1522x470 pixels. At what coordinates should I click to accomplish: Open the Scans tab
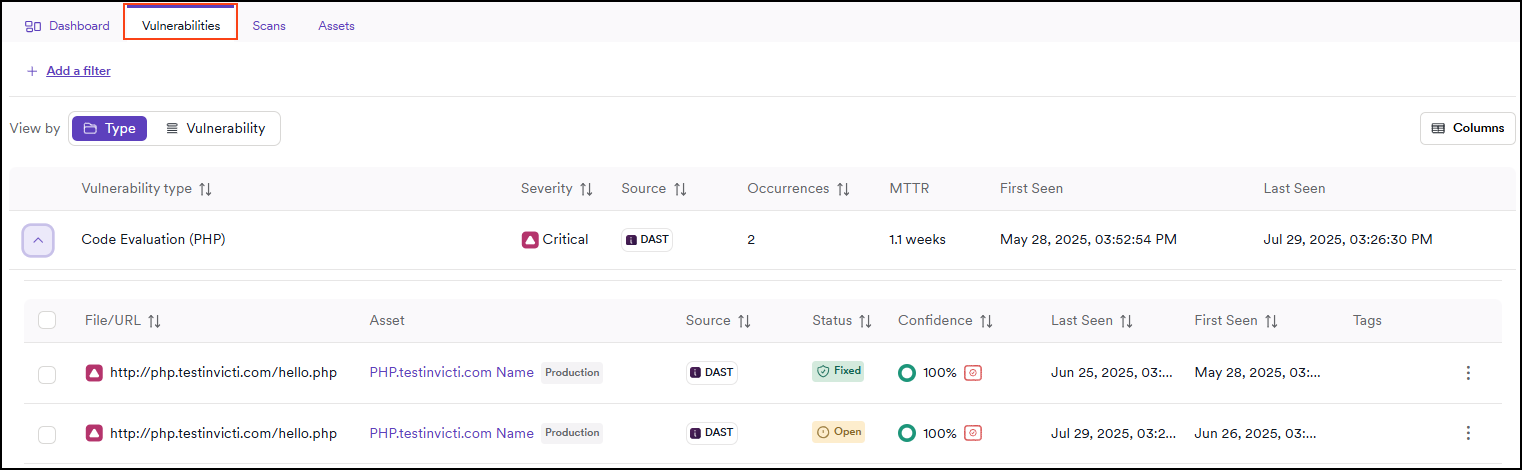point(269,26)
